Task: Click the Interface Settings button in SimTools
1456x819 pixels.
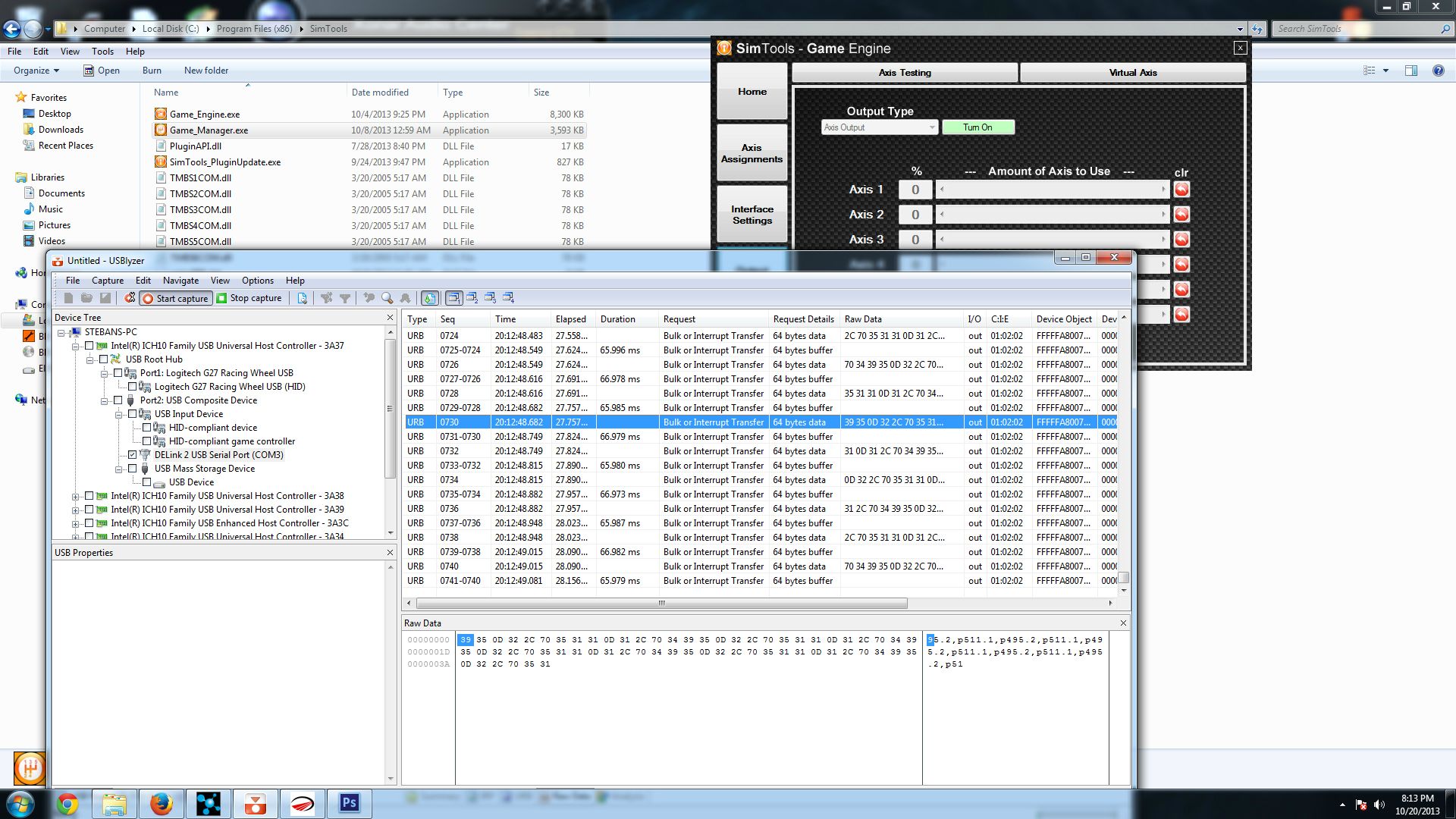Action: point(752,215)
